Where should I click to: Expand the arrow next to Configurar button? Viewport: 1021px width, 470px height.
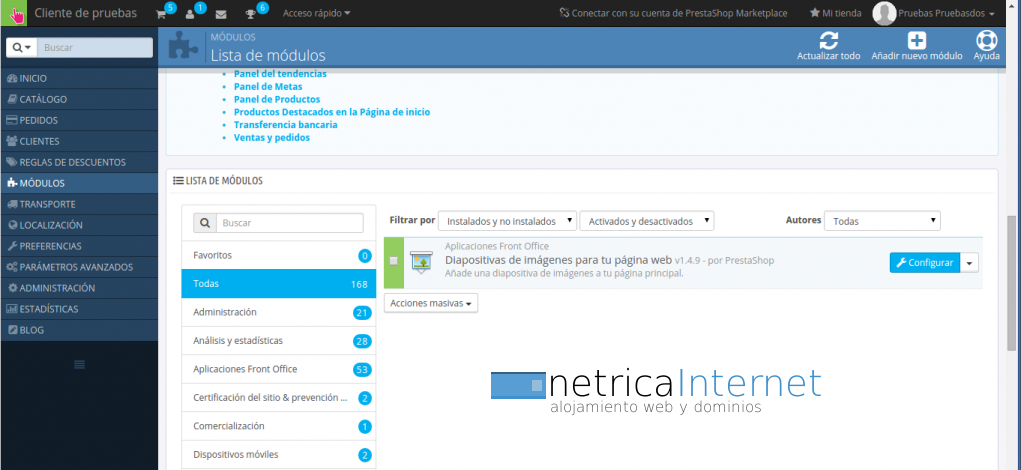(x=970, y=262)
